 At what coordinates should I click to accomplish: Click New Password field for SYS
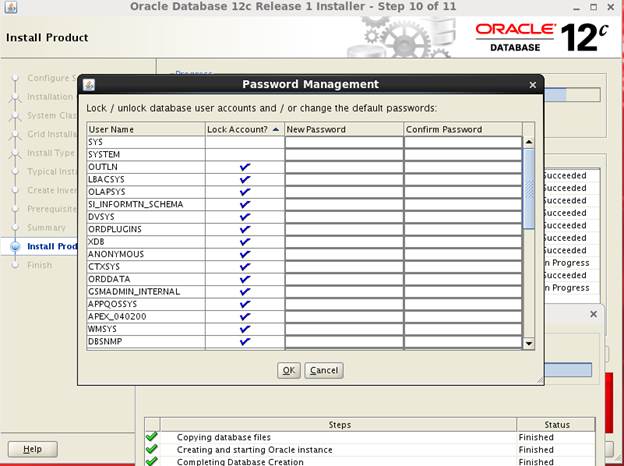(x=344, y=142)
